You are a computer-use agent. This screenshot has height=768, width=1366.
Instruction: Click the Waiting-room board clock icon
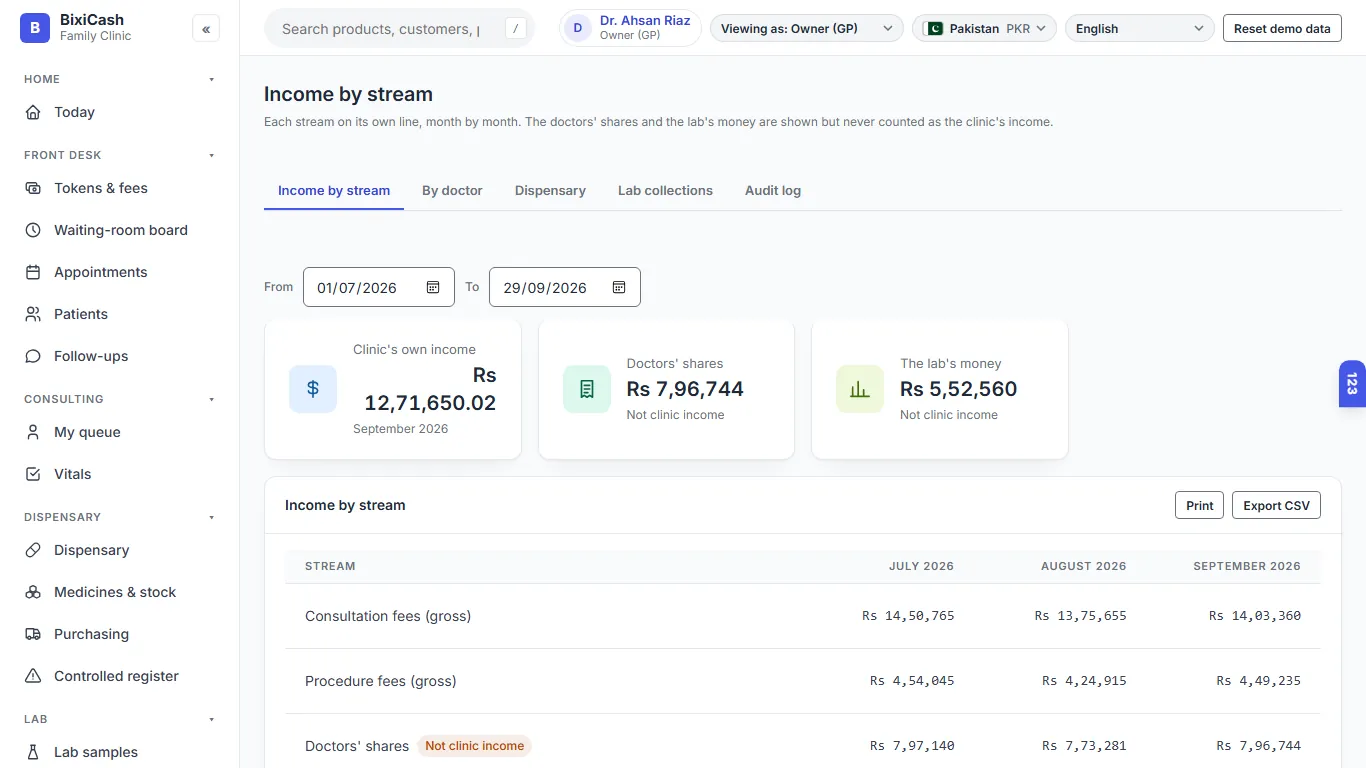33,230
